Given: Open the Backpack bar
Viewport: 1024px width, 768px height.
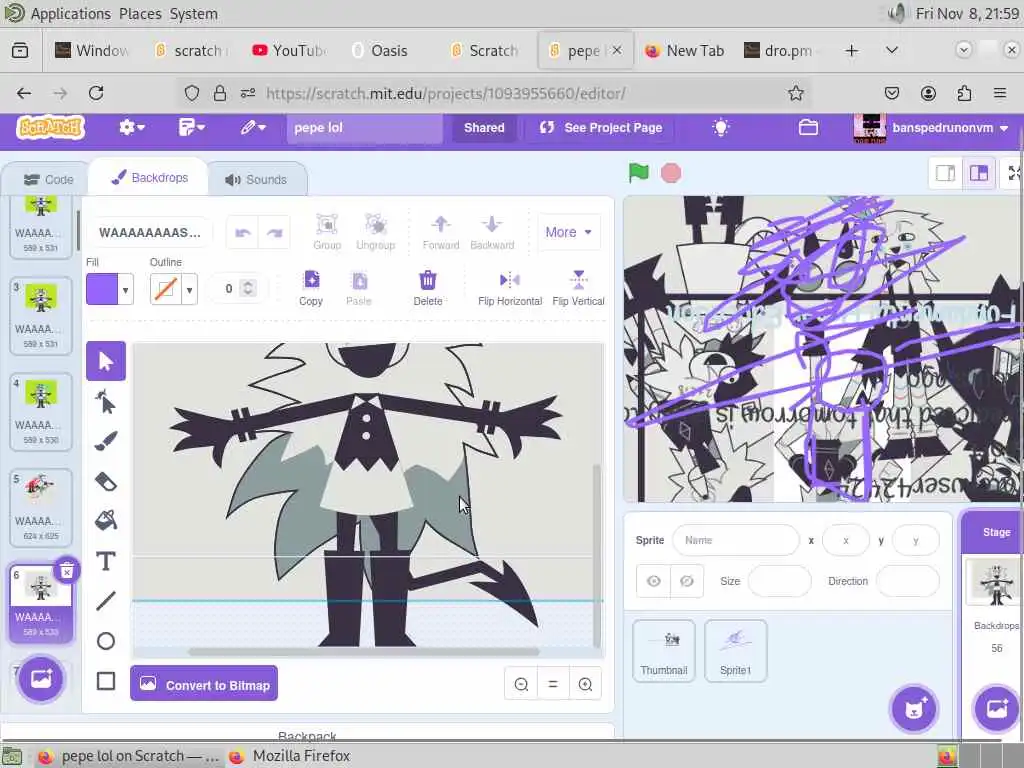Looking at the screenshot, I should [308, 735].
